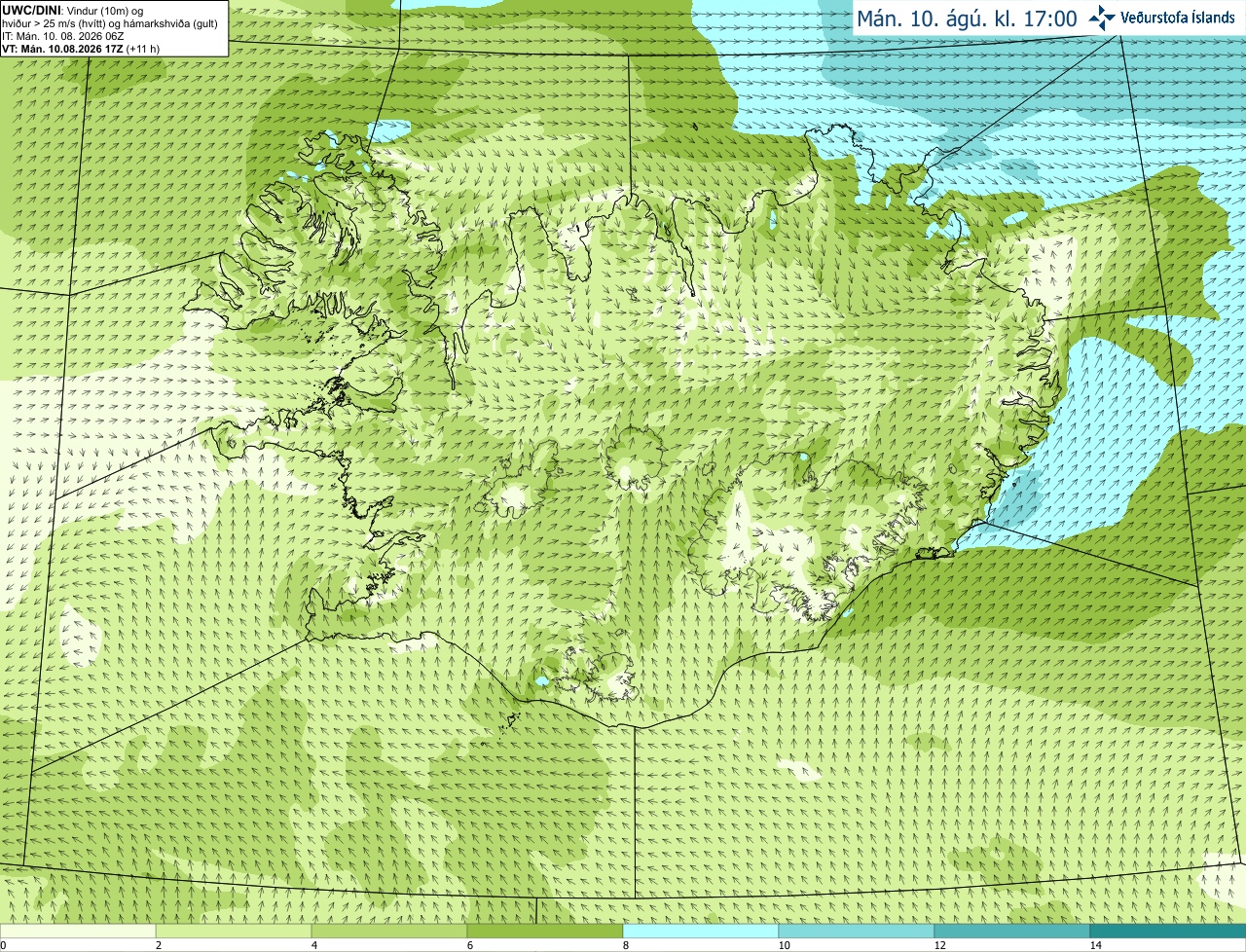This screenshot has width=1246, height=952.
Task: Select the 2–4 light green scale segment
Action: click(x=234, y=931)
